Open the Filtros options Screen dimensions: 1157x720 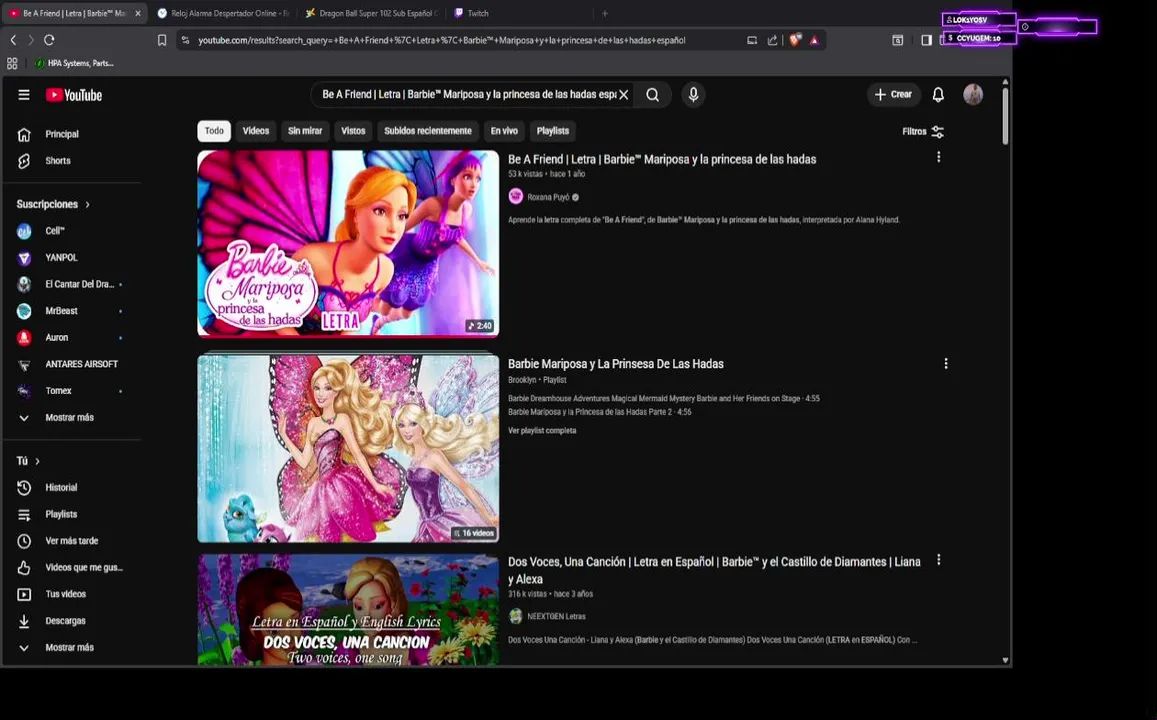(x=923, y=131)
